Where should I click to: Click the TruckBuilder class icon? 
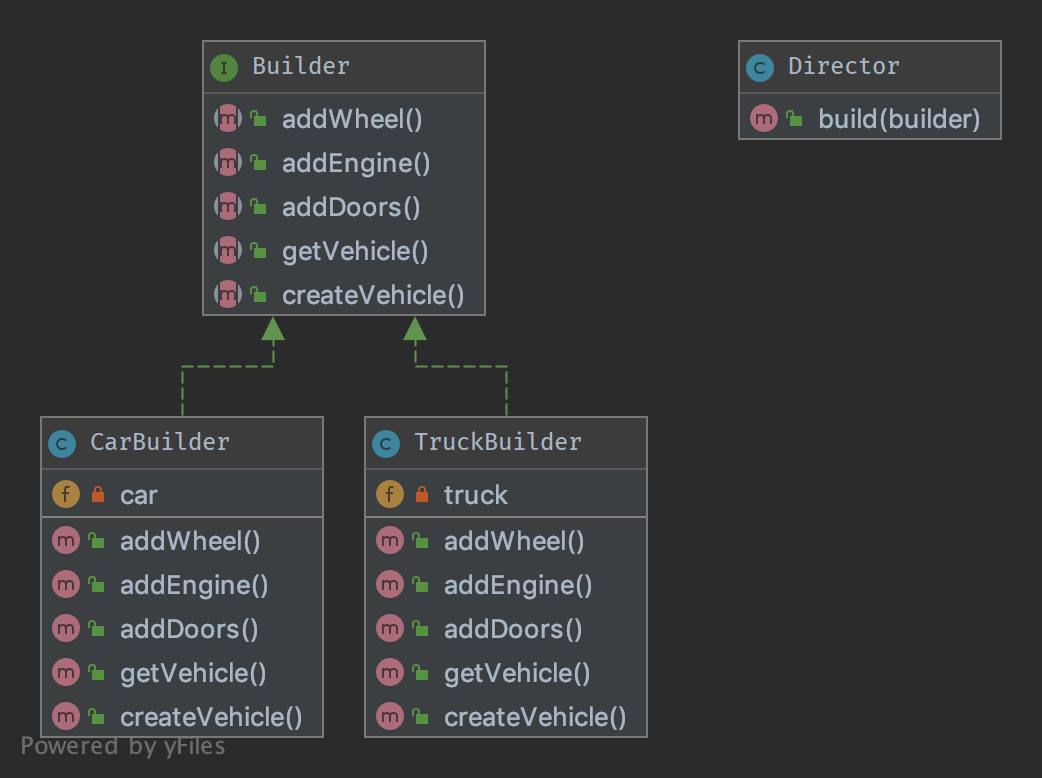[x=386, y=443]
